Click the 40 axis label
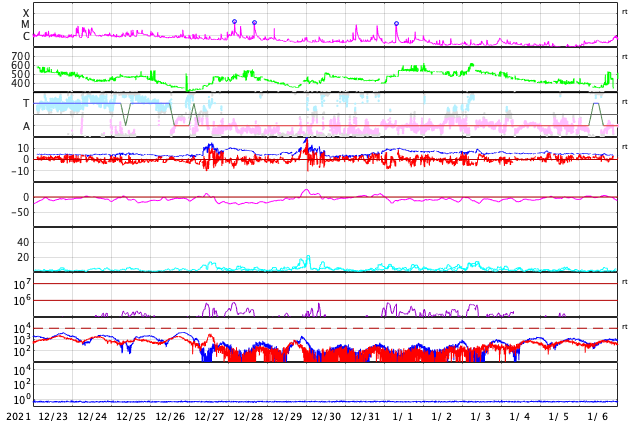Viewport: 634px width, 424px height. pyautogui.click(x=23, y=243)
